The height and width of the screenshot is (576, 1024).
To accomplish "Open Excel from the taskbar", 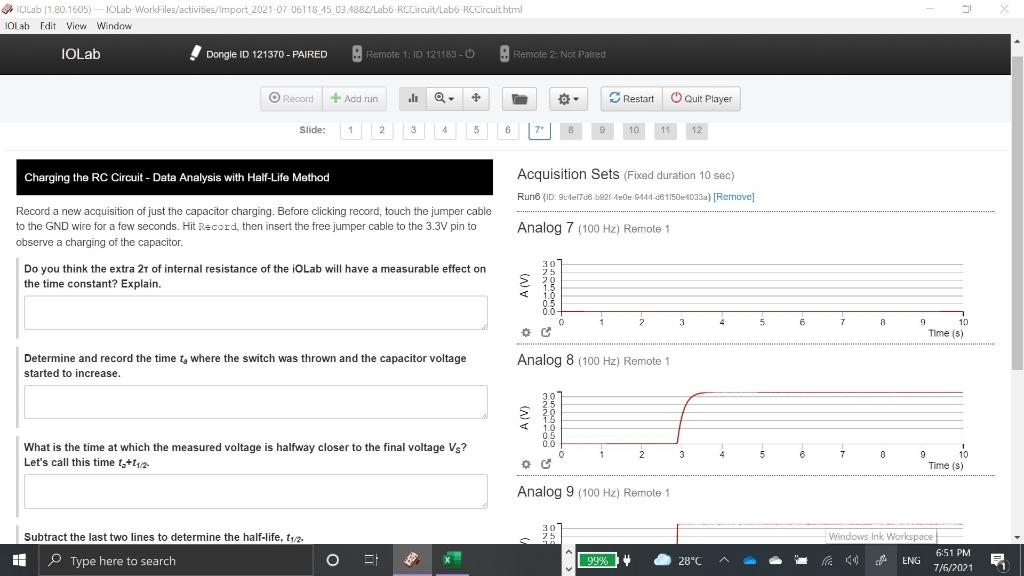I will pyautogui.click(x=451, y=560).
